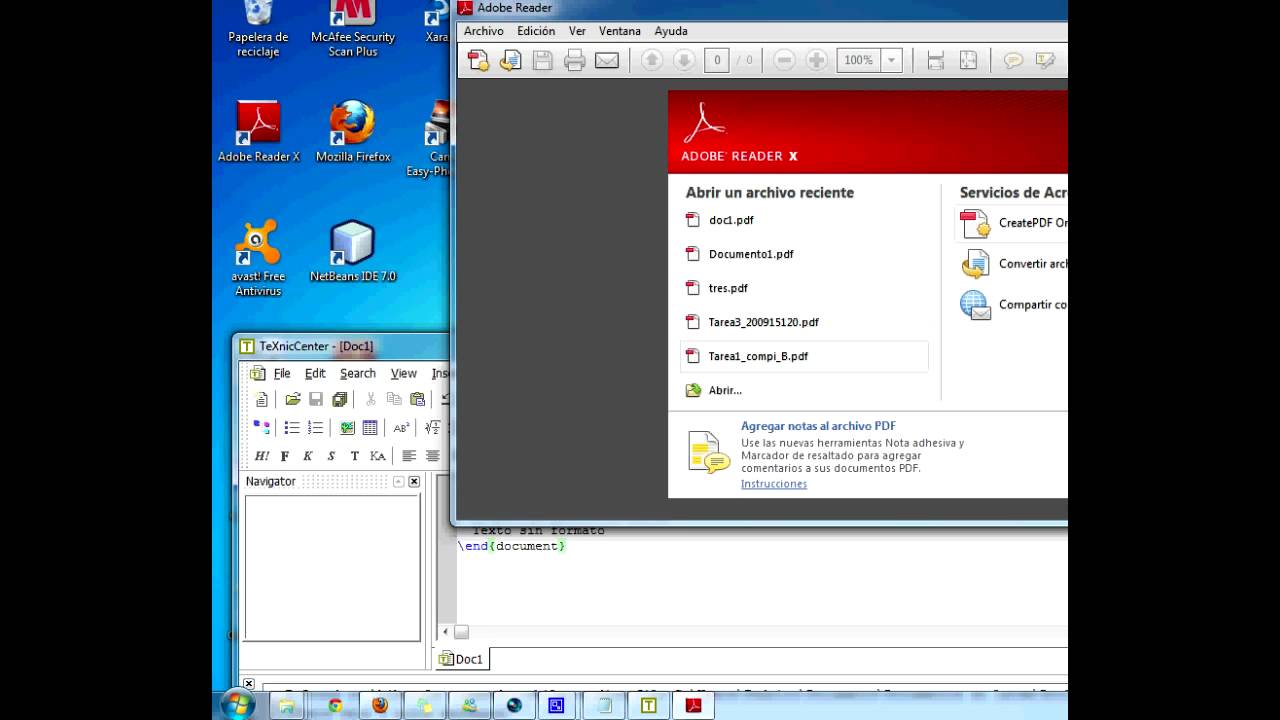Image resolution: width=1280 pixels, height=720 pixels.
Task: Go to previous page with the up arrow
Action: click(x=652, y=60)
